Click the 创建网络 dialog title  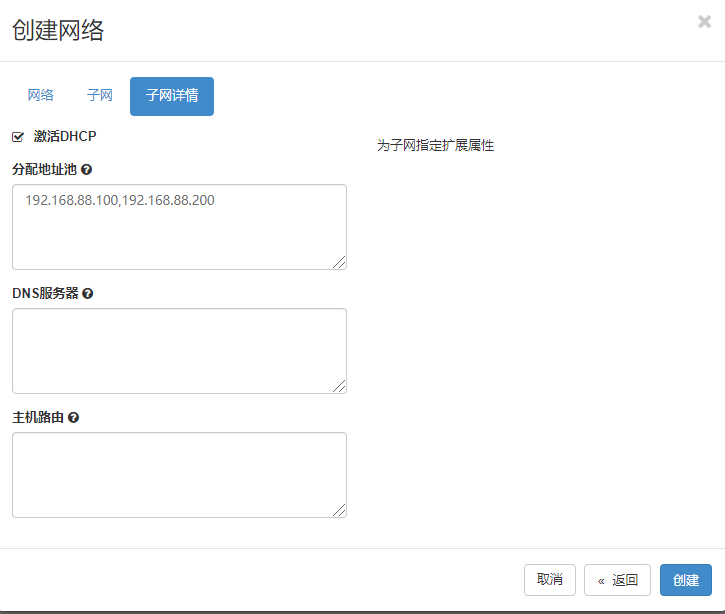pos(58,31)
